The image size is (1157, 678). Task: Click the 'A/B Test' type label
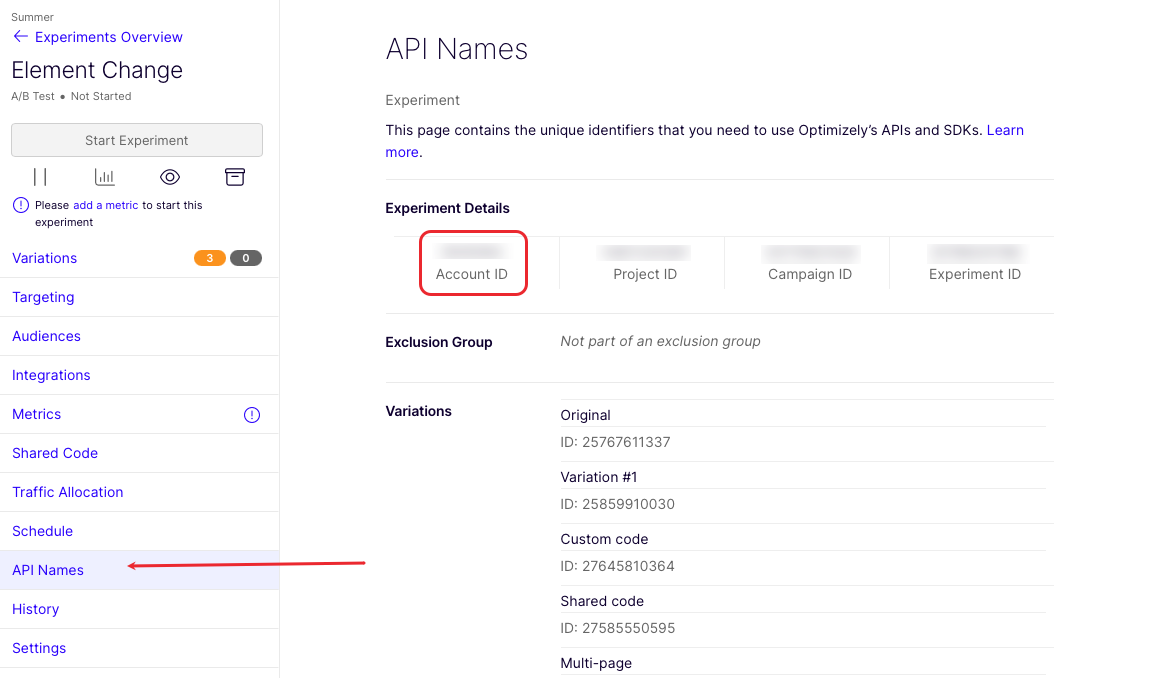coord(32,97)
